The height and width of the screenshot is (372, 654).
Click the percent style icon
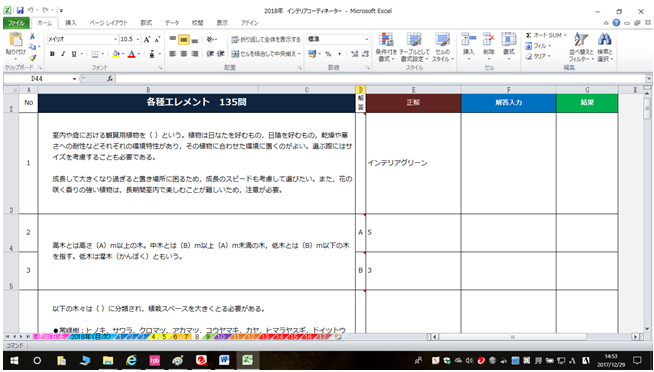tap(328, 54)
